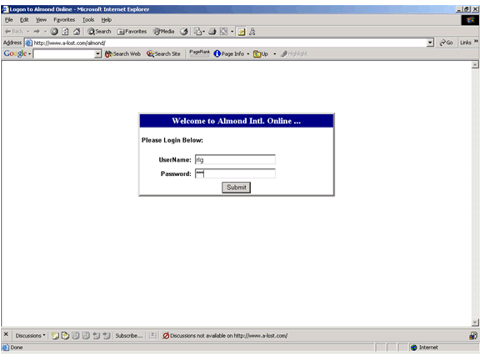The image size is (480, 360).
Task: Click the 'Welcome to Almond Intl. Online ...' header
Action: [236, 121]
